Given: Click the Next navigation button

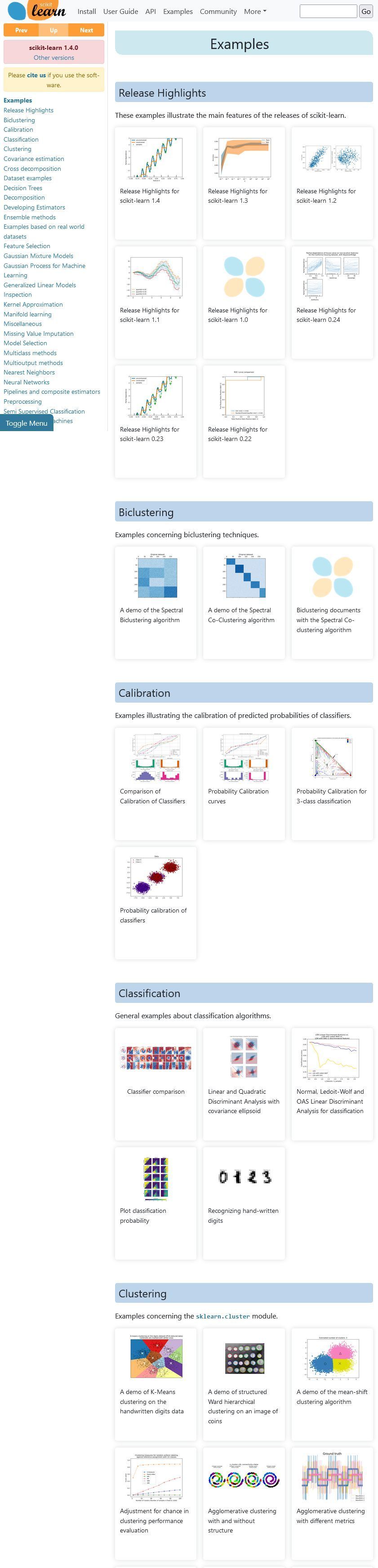Looking at the screenshot, I should click(x=86, y=30).
